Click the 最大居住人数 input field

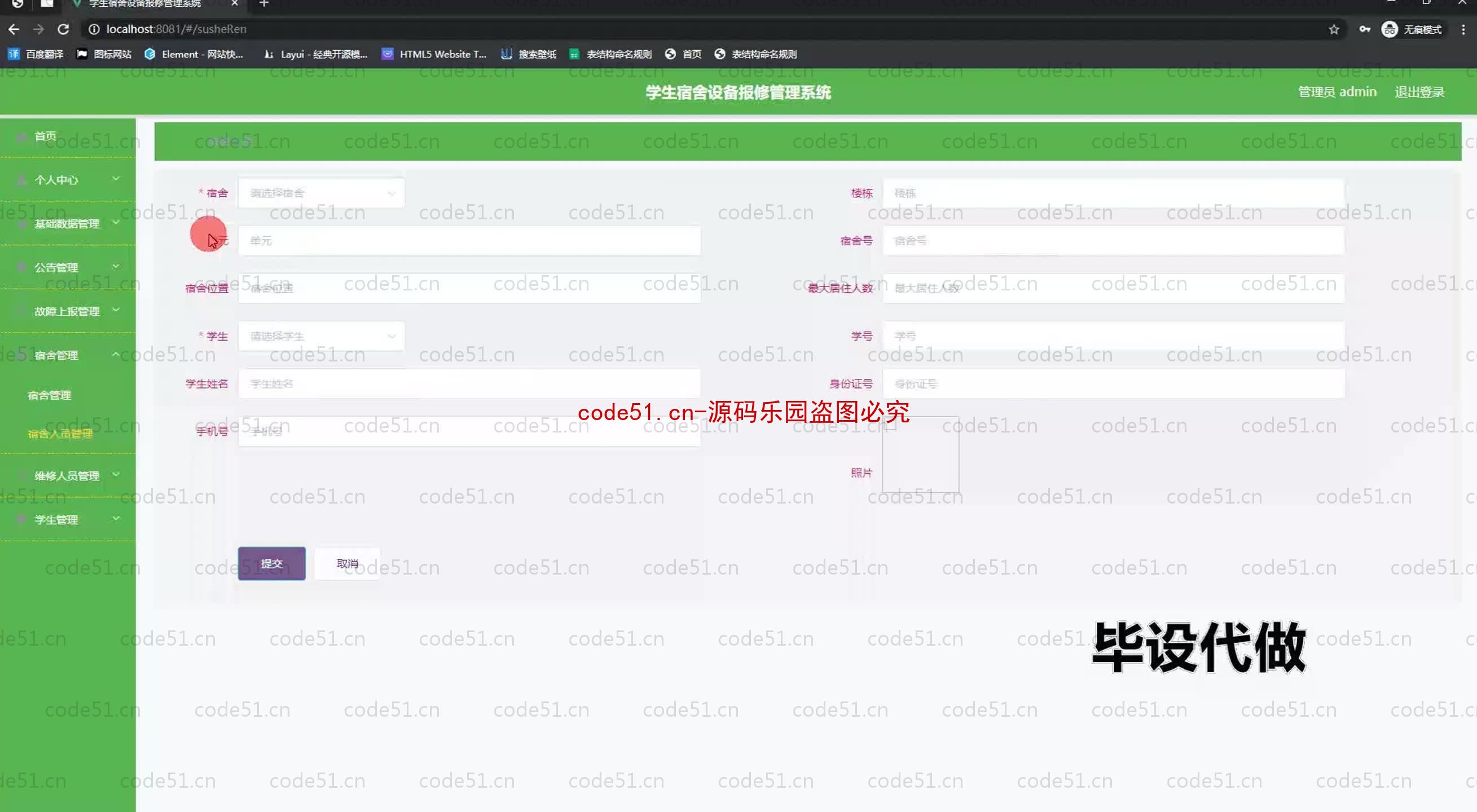pyautogui.click(x=1114, y=288)
